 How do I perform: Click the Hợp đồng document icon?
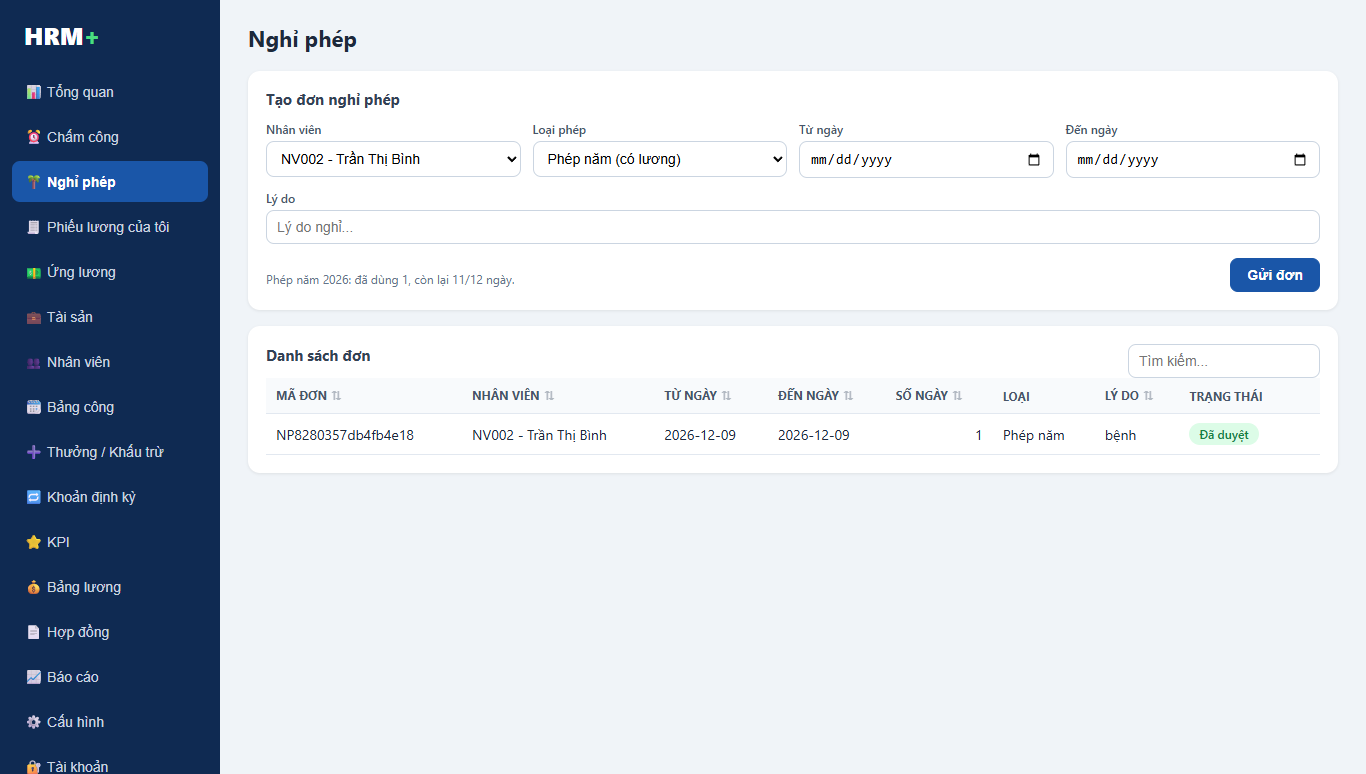point(34,632)
